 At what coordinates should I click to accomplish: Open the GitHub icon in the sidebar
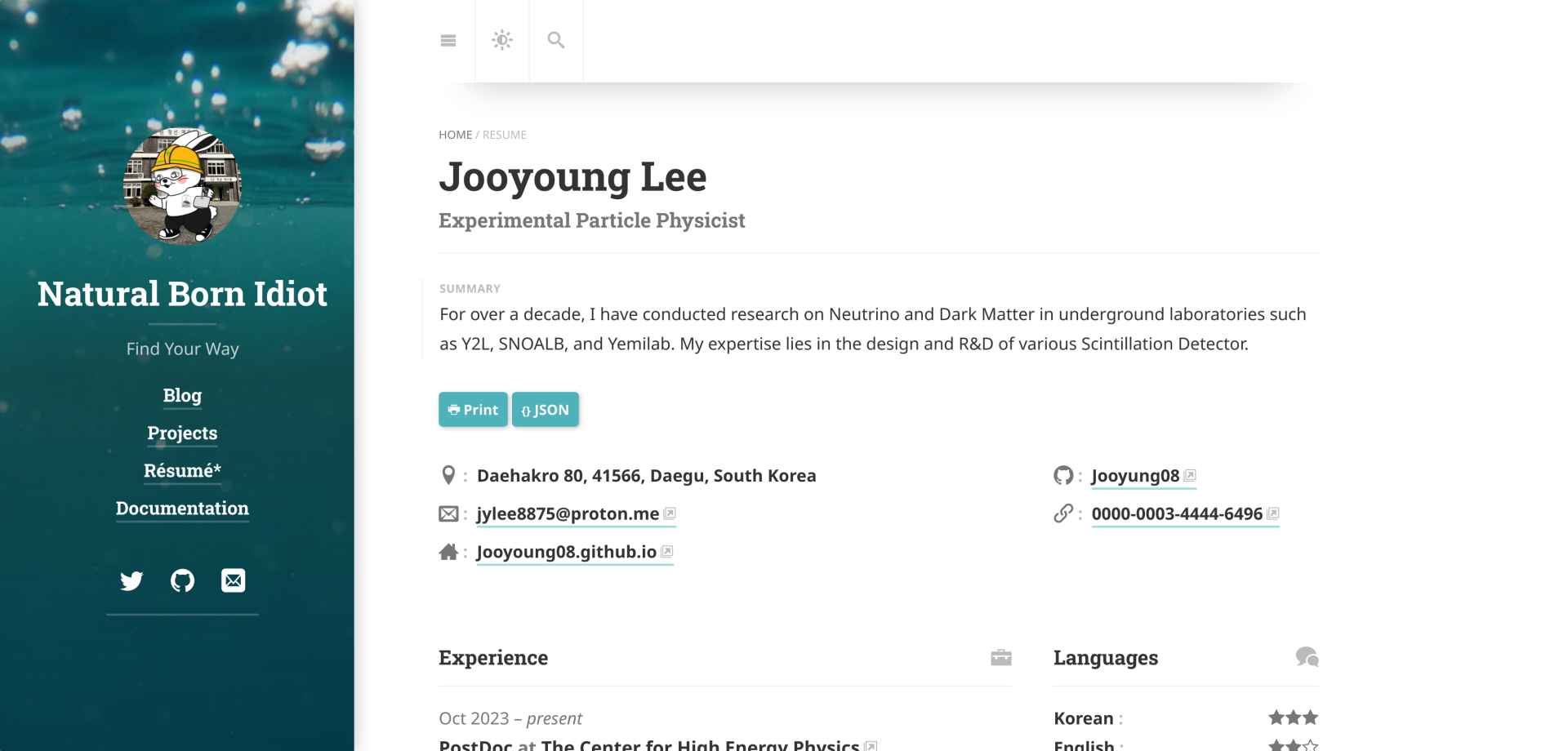181,580
